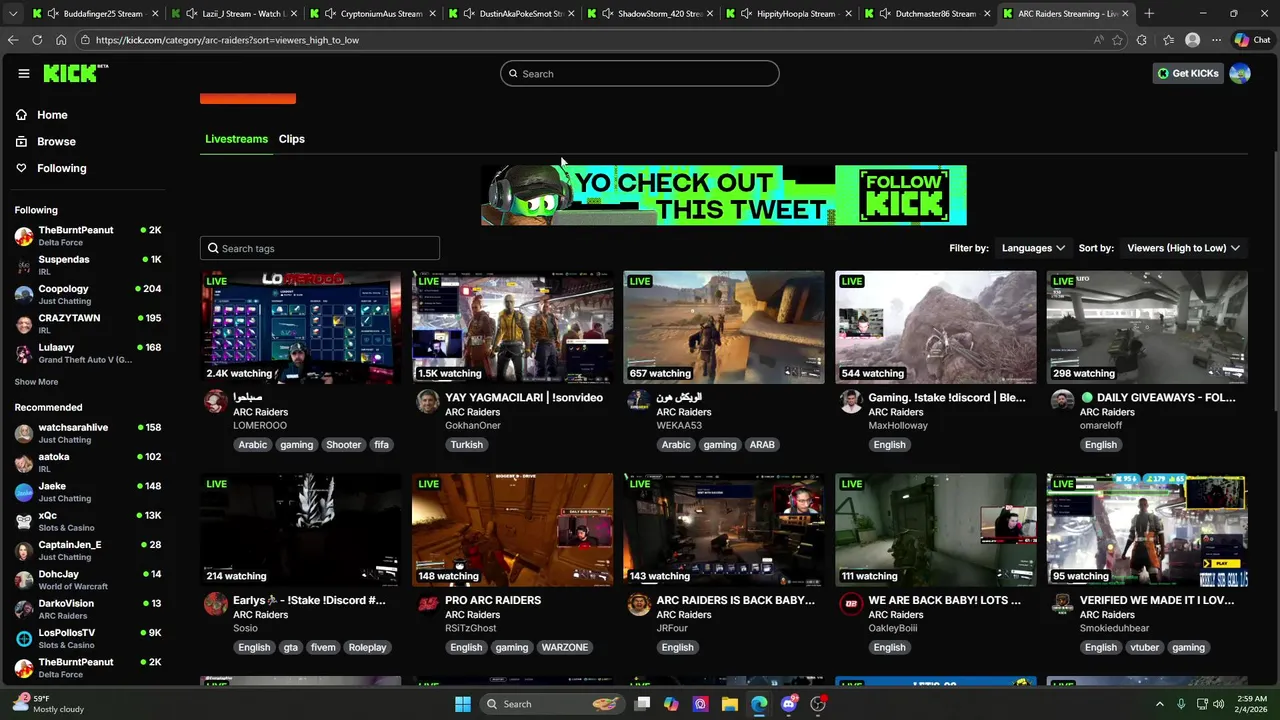Click Coopology avatar in sidebar
1280x720 pixels.
pyautogui.click(x=24, y=295)
